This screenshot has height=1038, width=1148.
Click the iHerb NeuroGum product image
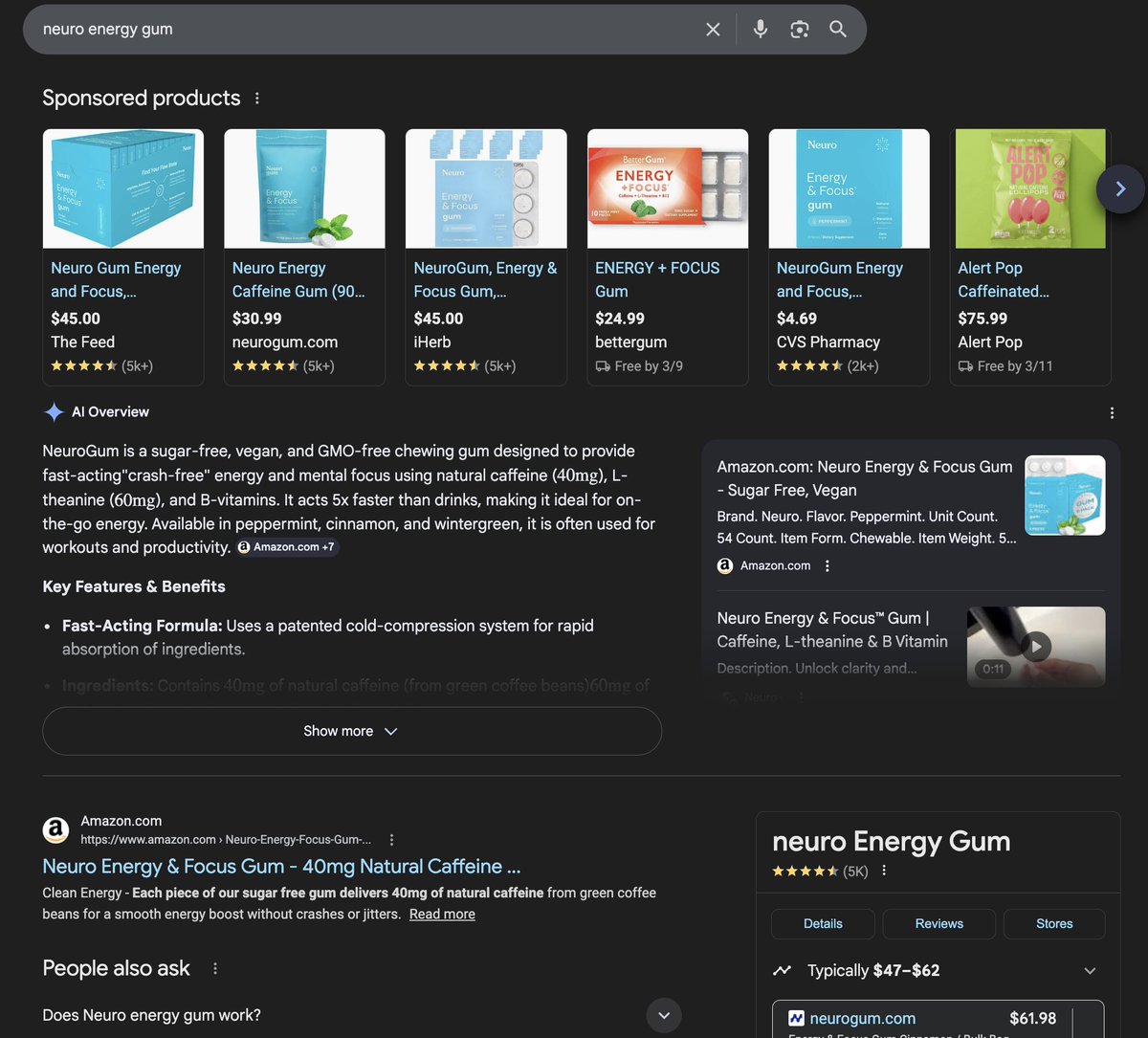click(486, 188)
